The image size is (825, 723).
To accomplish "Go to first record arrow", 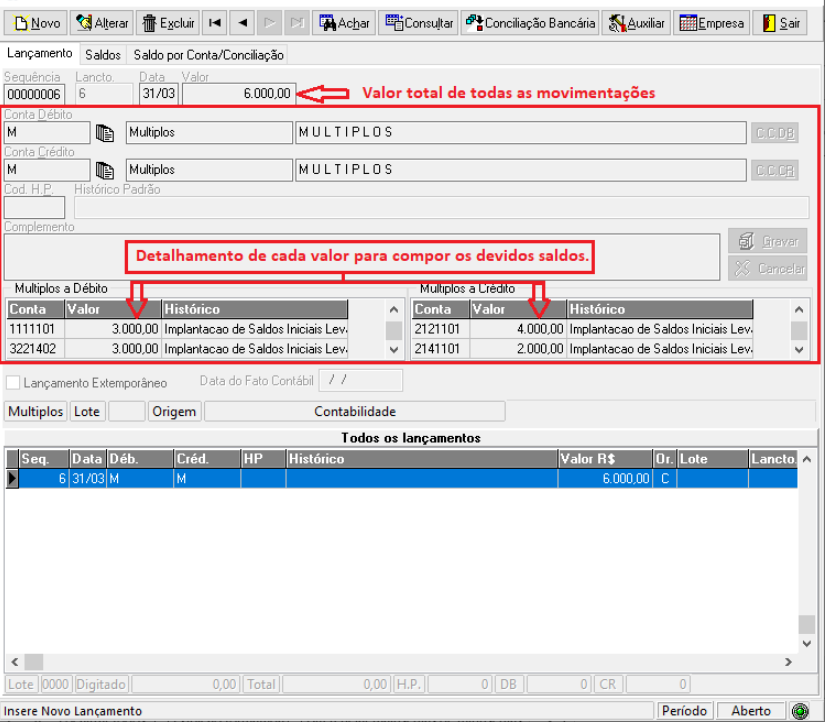I will tap(215, 23).
